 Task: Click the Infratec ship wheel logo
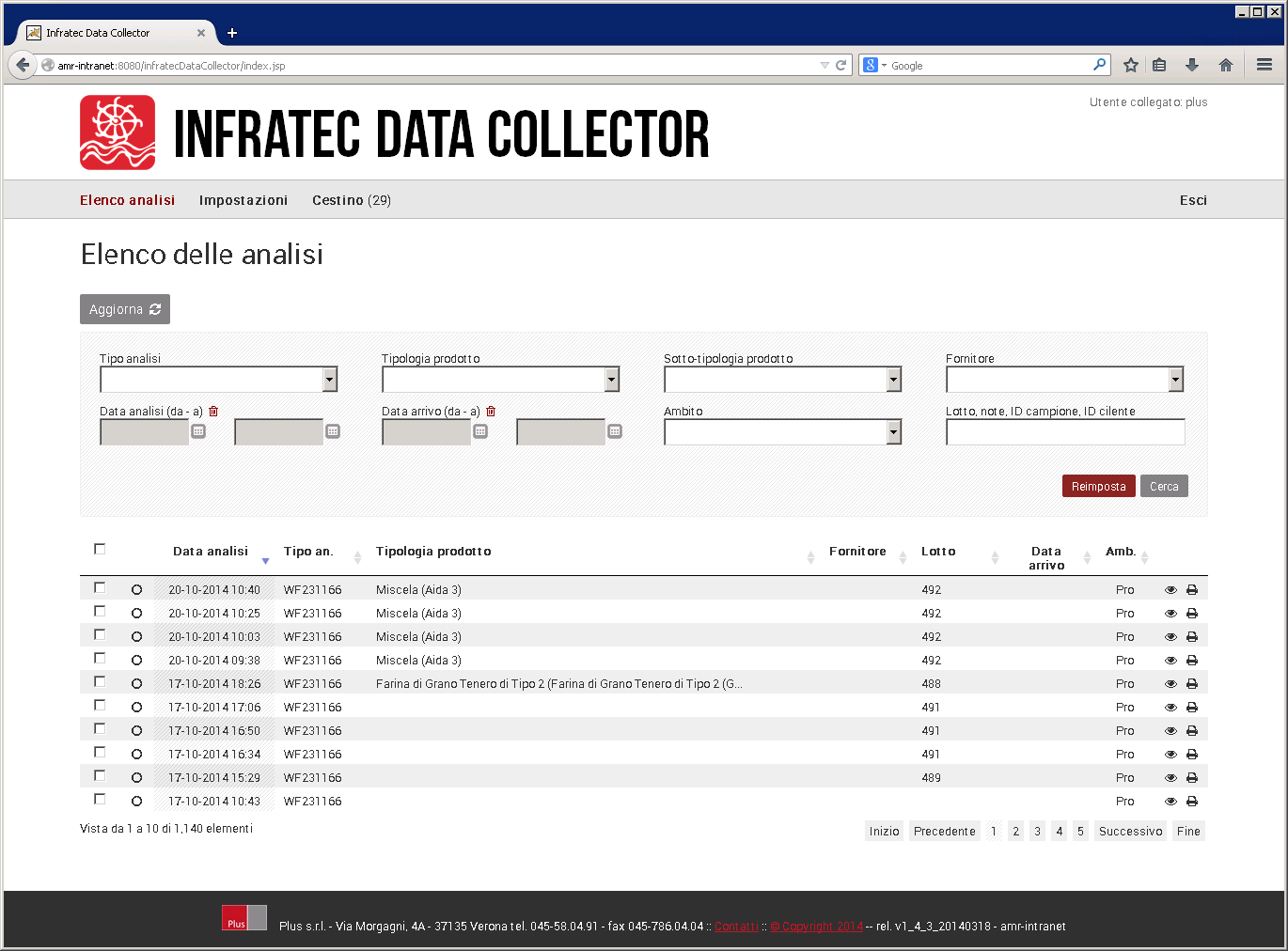tap(118, 133)
